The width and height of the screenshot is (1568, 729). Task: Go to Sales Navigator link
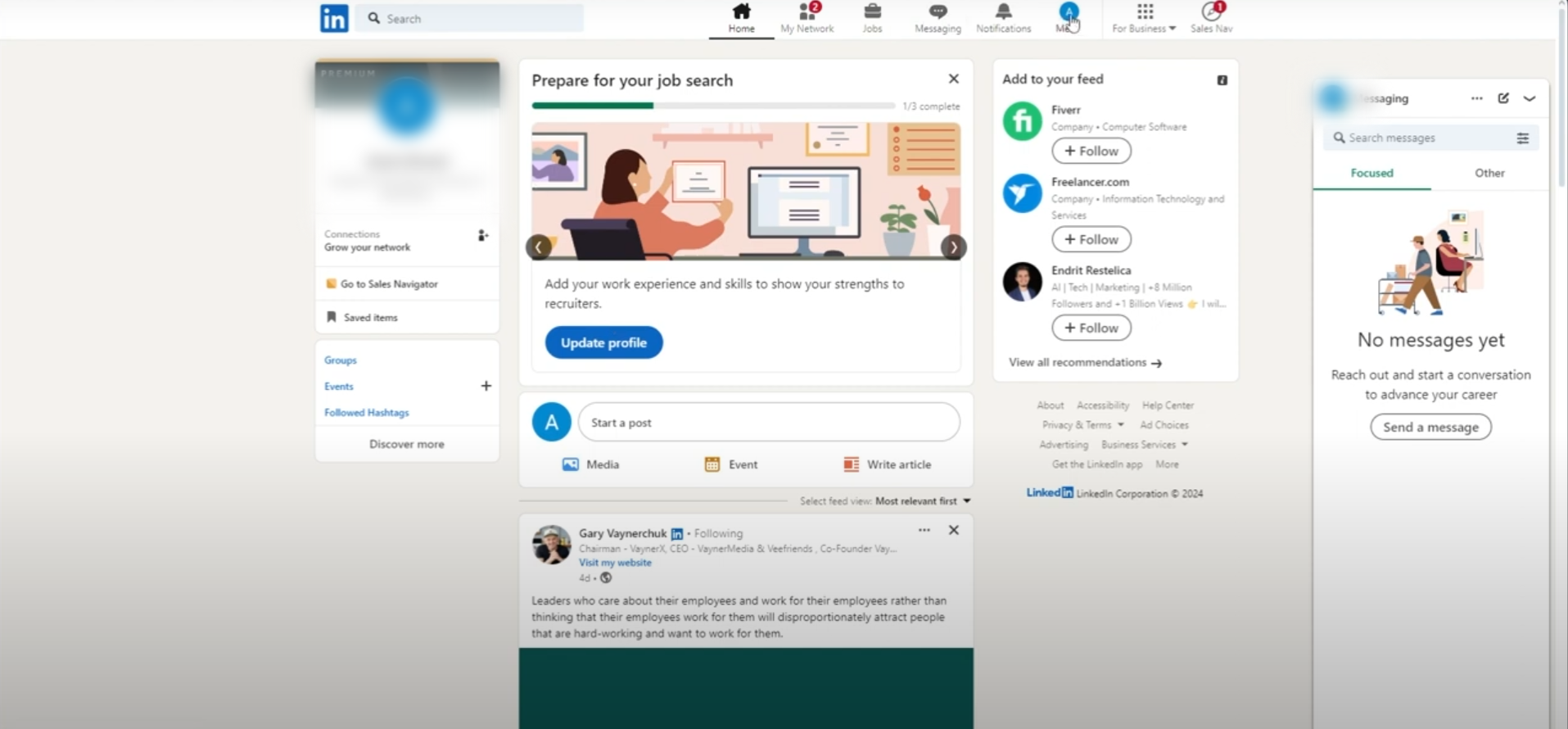point(382,284)
